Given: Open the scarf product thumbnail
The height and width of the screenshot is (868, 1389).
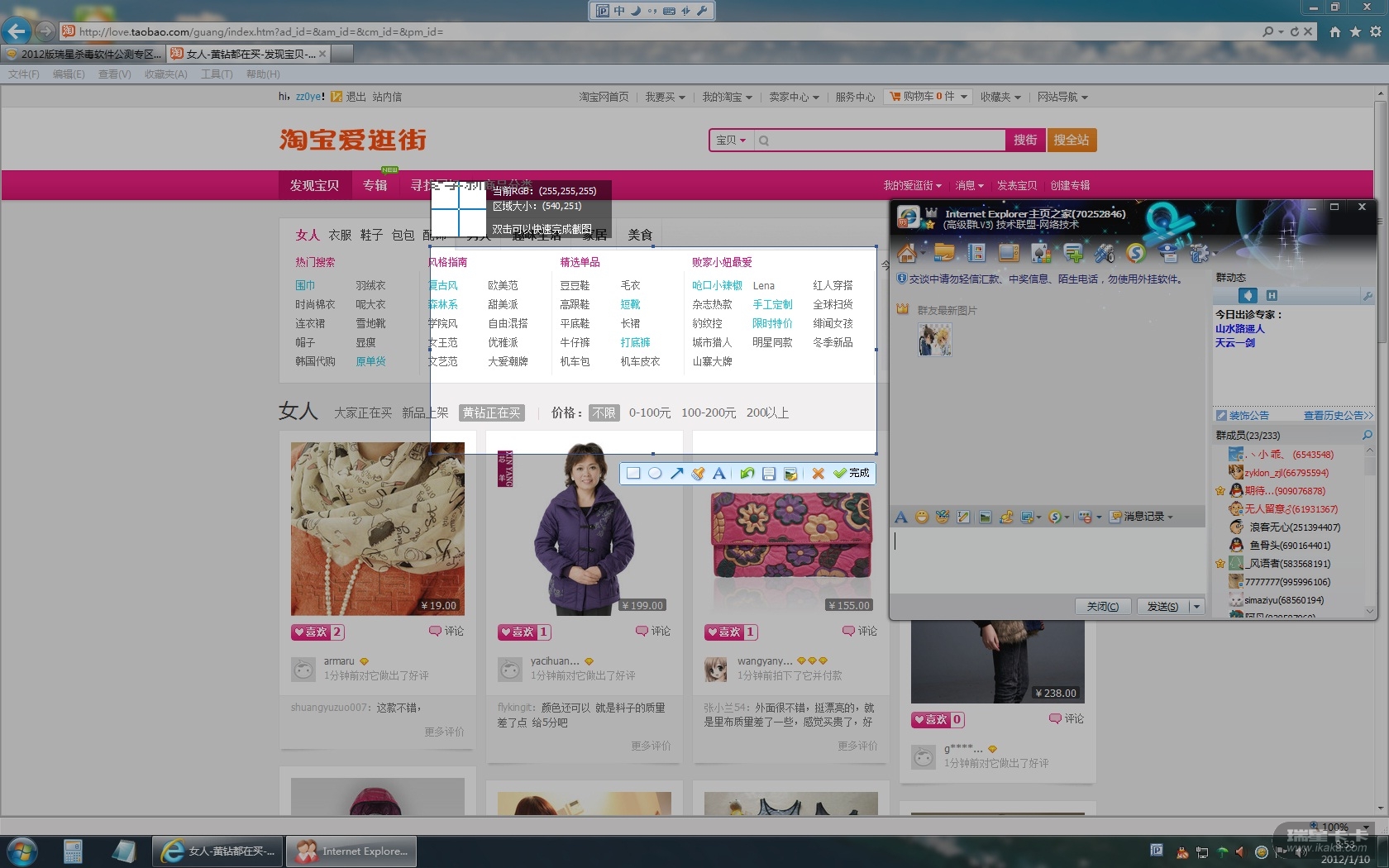Looking at the screenshot, I should (x=378, y=529).
